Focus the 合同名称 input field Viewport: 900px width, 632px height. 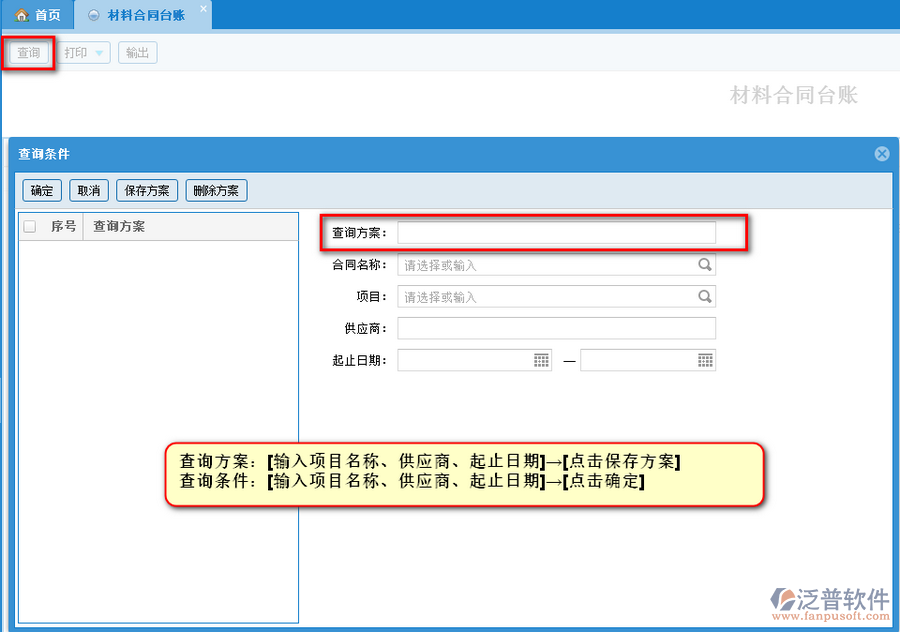point(556,265)
